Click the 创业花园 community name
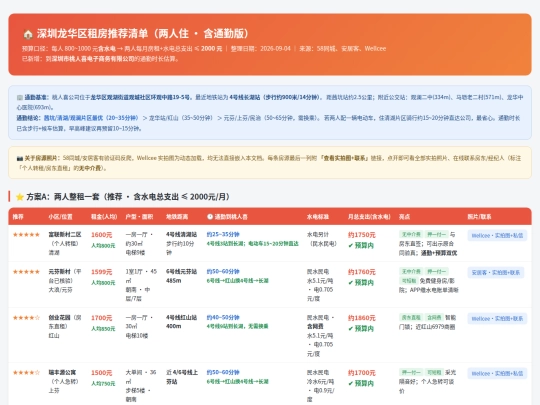This screenshot has height=405, width=540. click(59, 318)
